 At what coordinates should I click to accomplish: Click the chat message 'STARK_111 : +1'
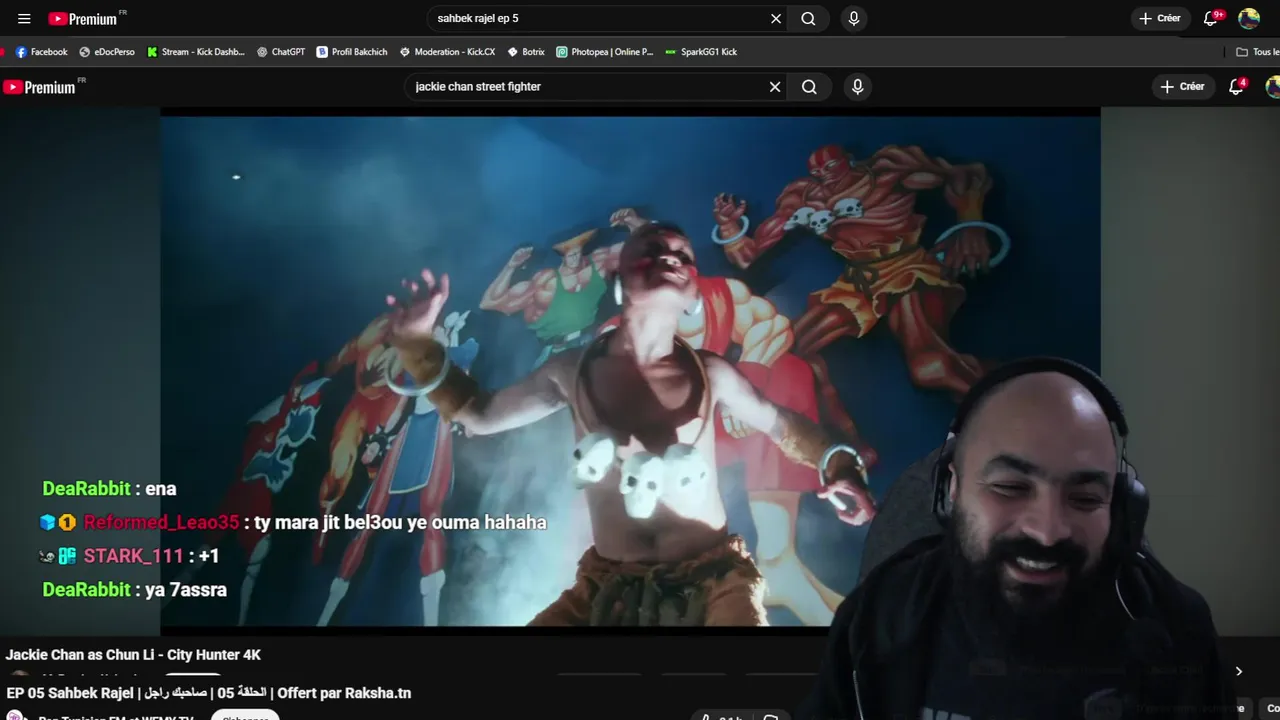point(129,556)
